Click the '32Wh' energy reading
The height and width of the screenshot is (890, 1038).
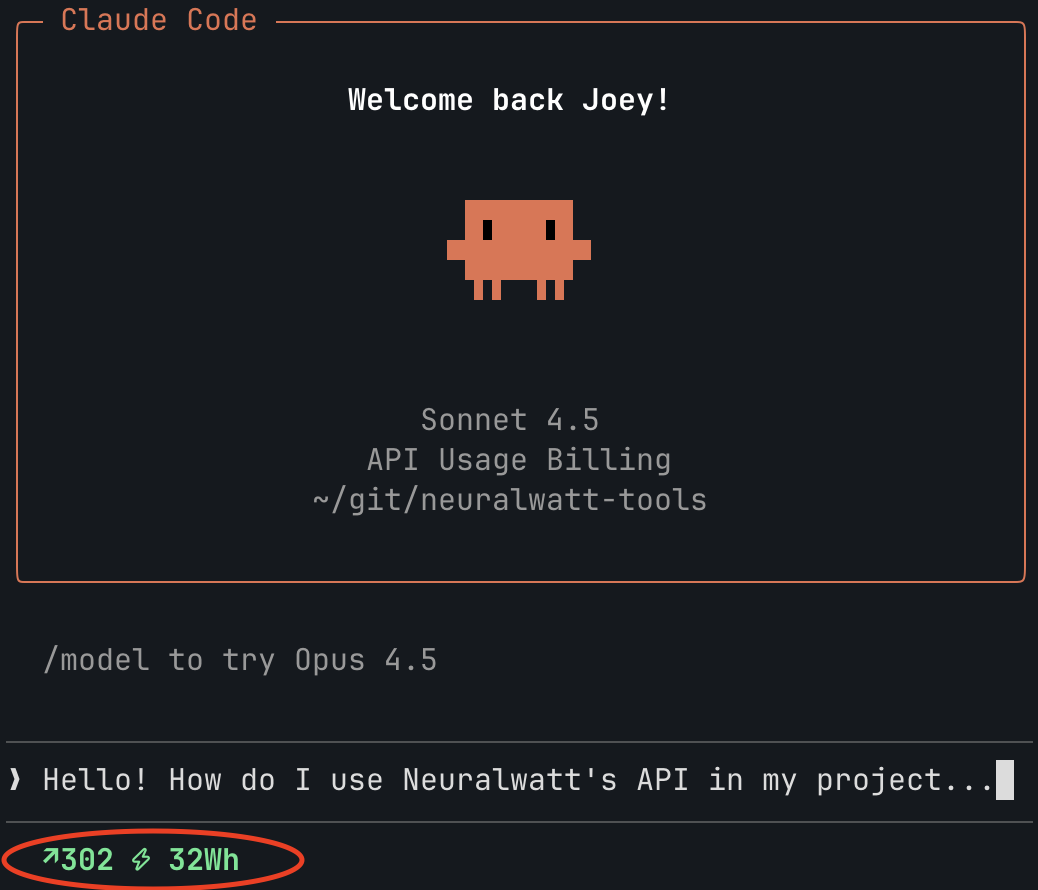point(204,860)
